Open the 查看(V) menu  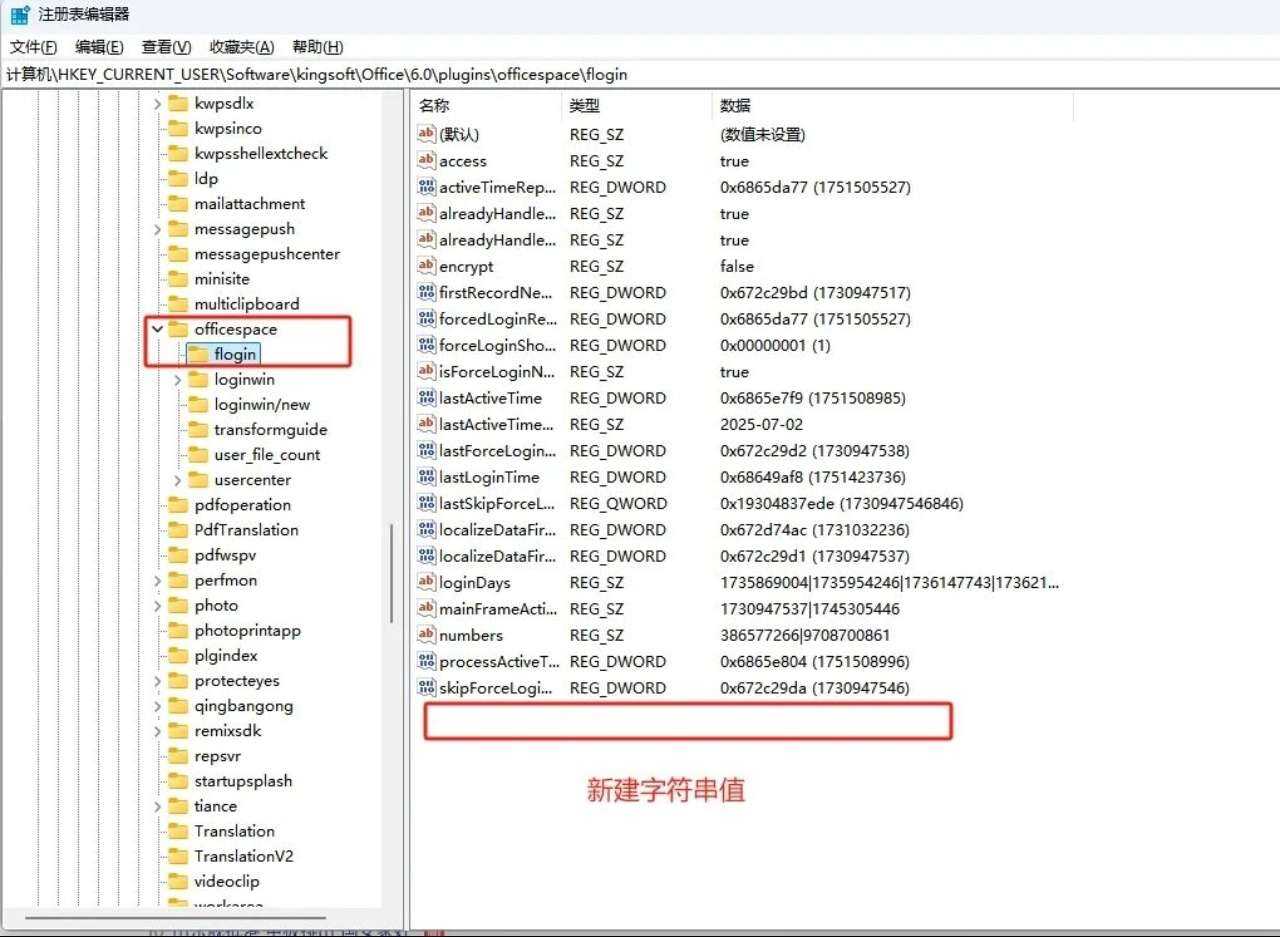(166, 47)
